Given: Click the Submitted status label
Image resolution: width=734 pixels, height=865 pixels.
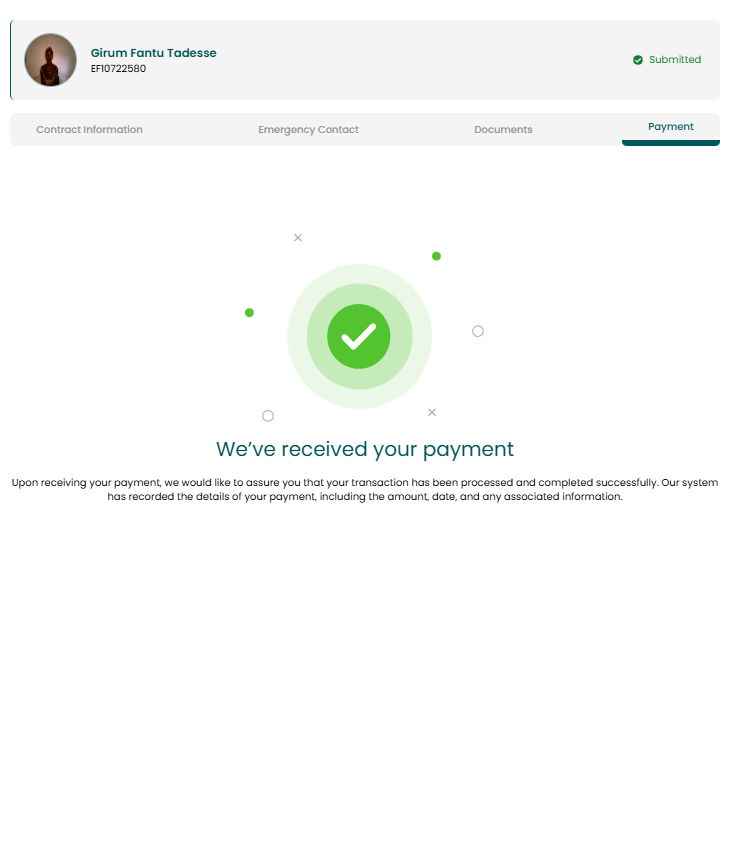Looking at the screenshot, I should (x=674, y=60).
